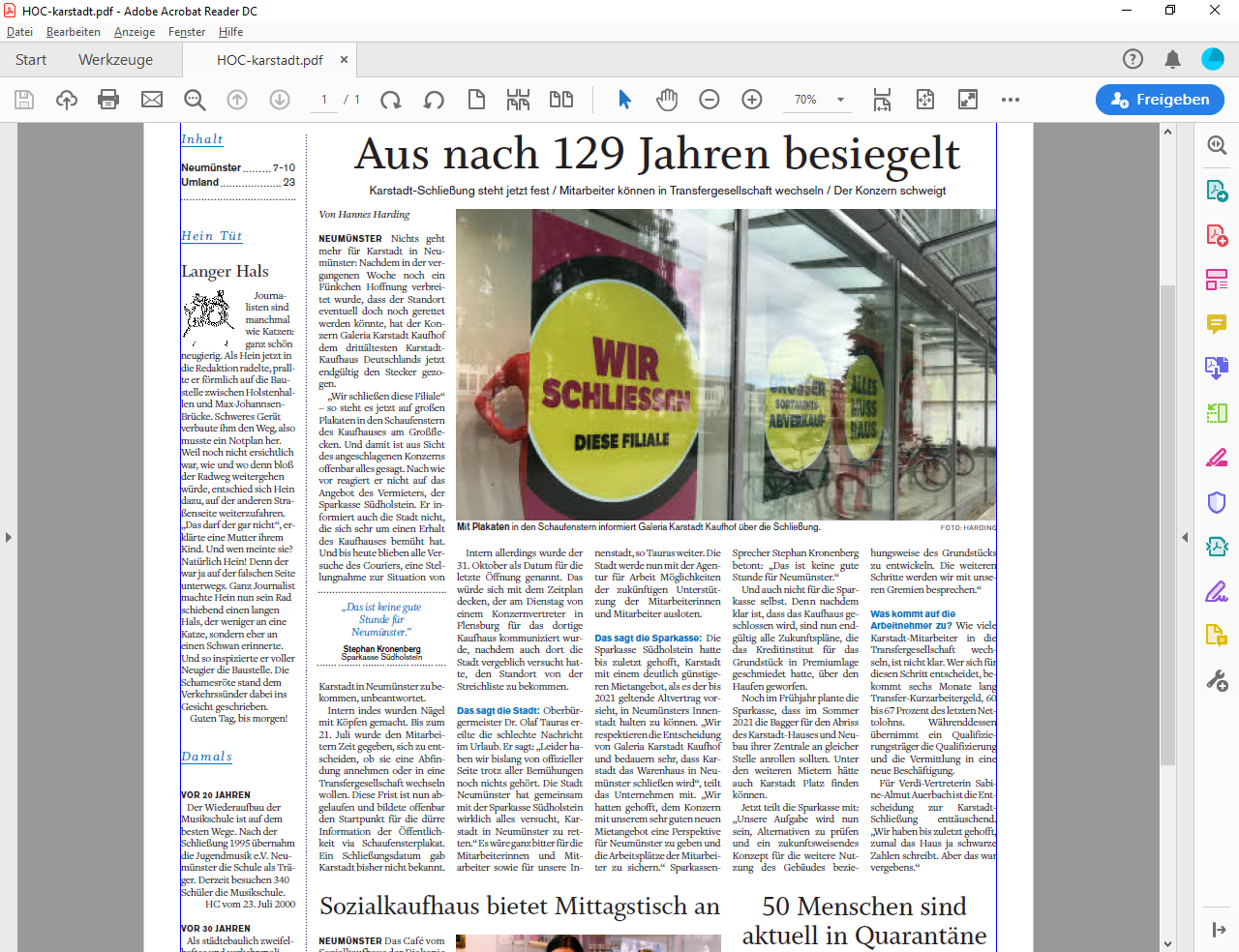Click 'Langer Hals' column title
Image resolution: width=1239 pixels, height=952 pixels.
(225, 271)
